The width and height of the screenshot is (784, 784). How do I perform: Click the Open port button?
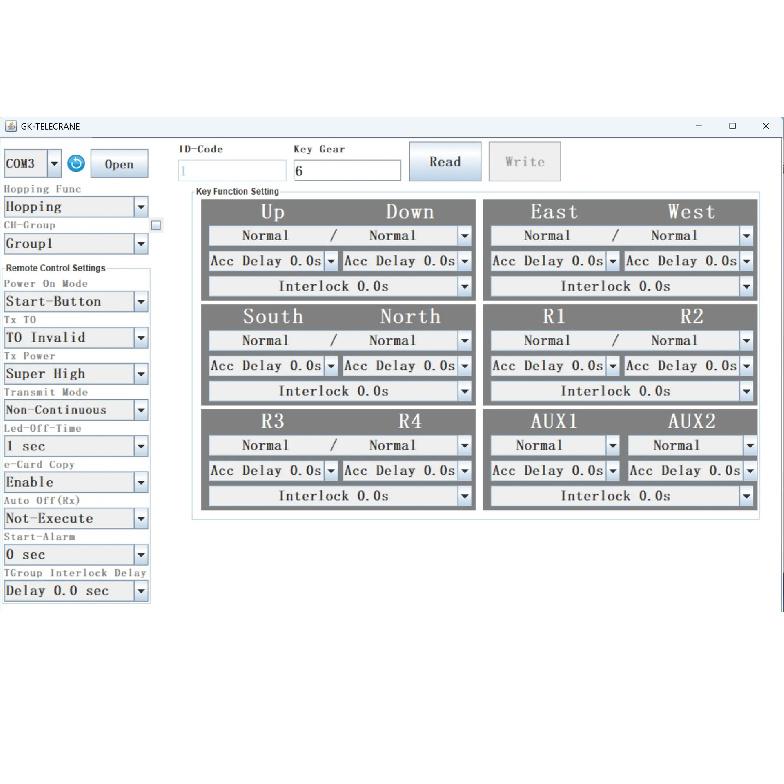pos(120,164)
